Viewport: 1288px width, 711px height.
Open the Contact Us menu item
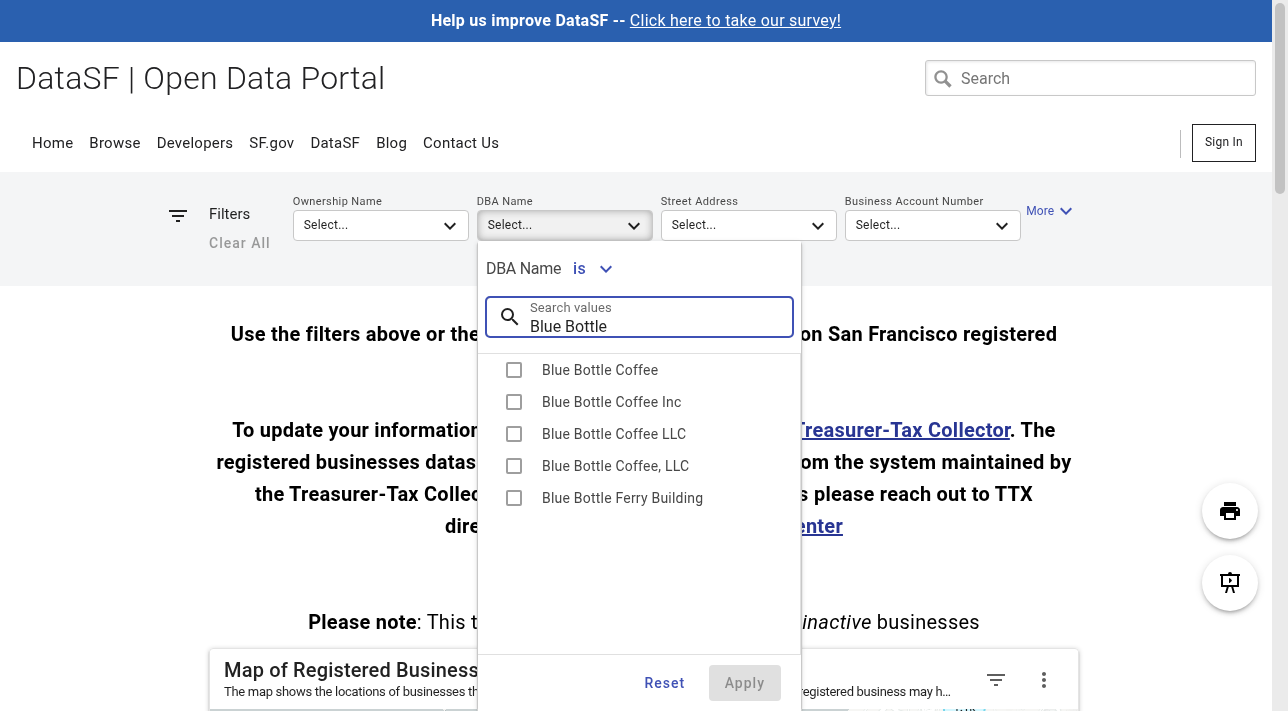point(461,143)
